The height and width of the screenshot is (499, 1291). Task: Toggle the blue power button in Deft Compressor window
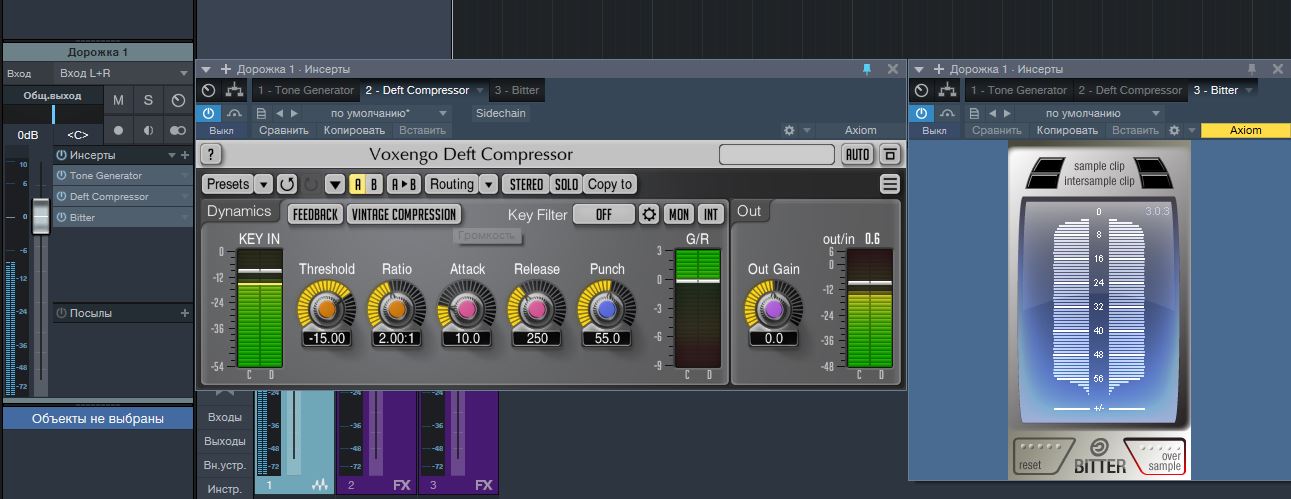point(208,113)
